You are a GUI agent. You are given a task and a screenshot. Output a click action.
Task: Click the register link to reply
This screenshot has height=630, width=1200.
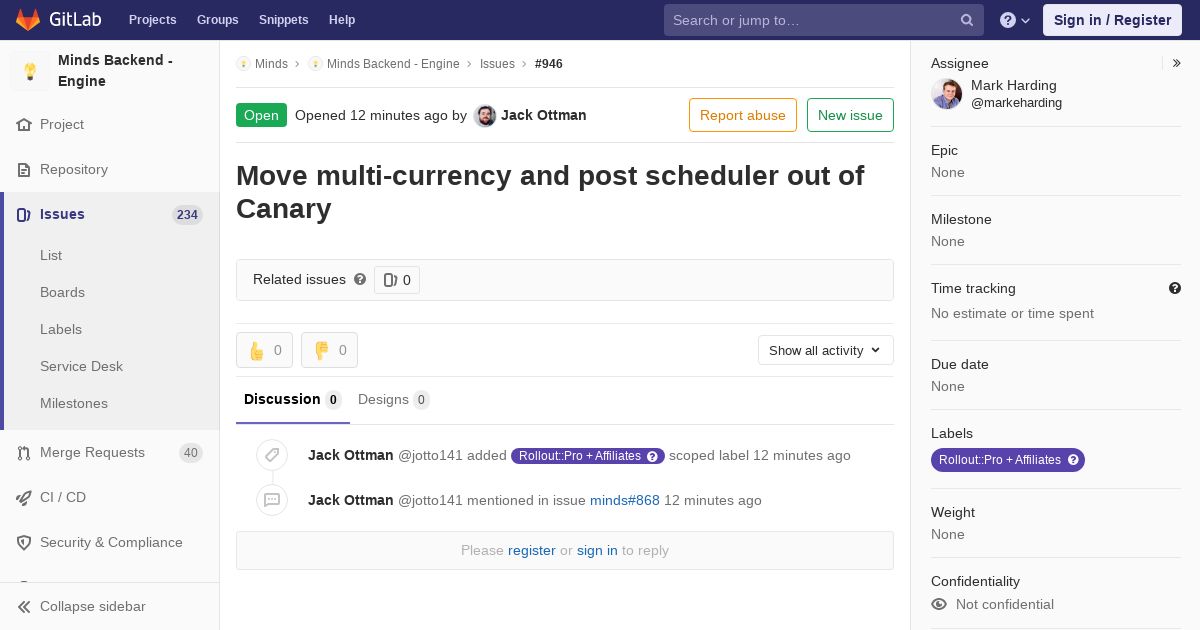pyautogui.click(x=532, y=551)
